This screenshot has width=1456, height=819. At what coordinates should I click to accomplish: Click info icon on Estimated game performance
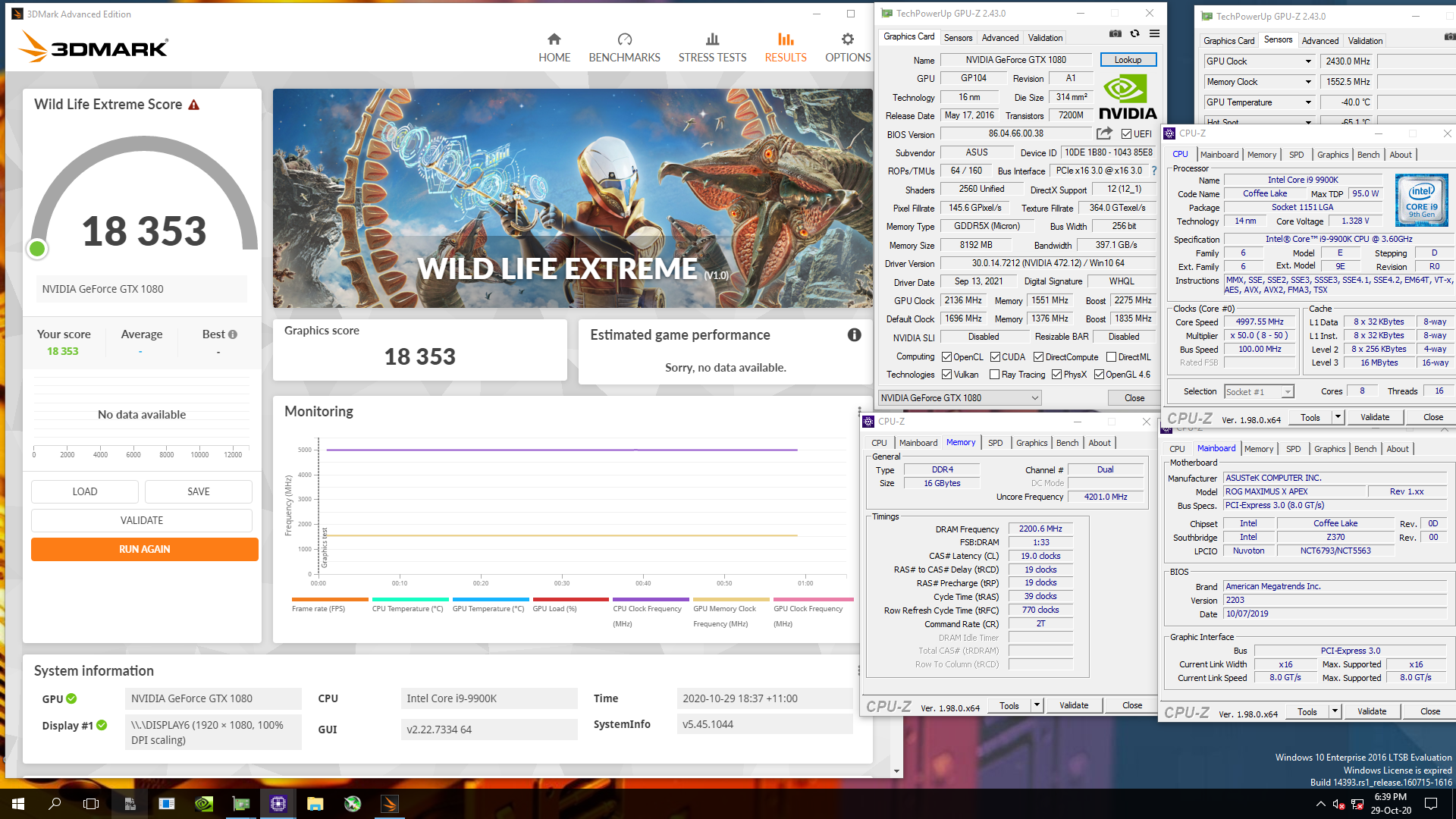click(854, 335)
